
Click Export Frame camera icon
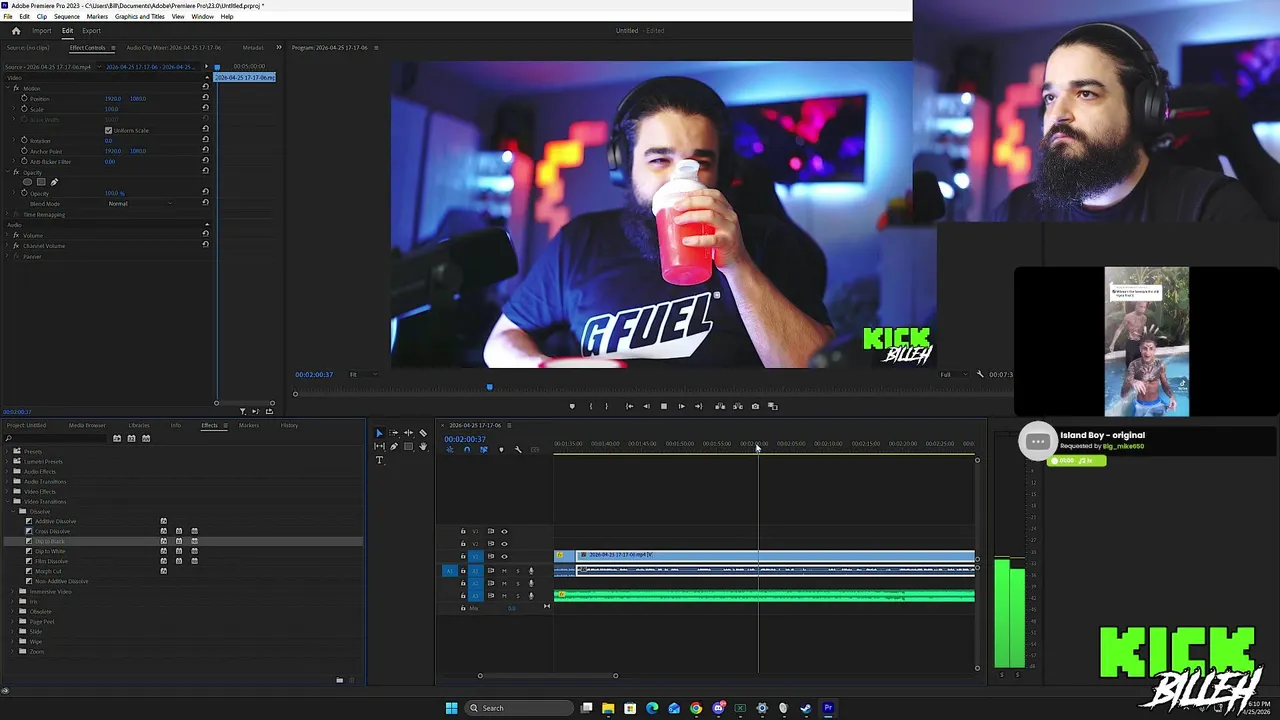(x=755, y=406)
